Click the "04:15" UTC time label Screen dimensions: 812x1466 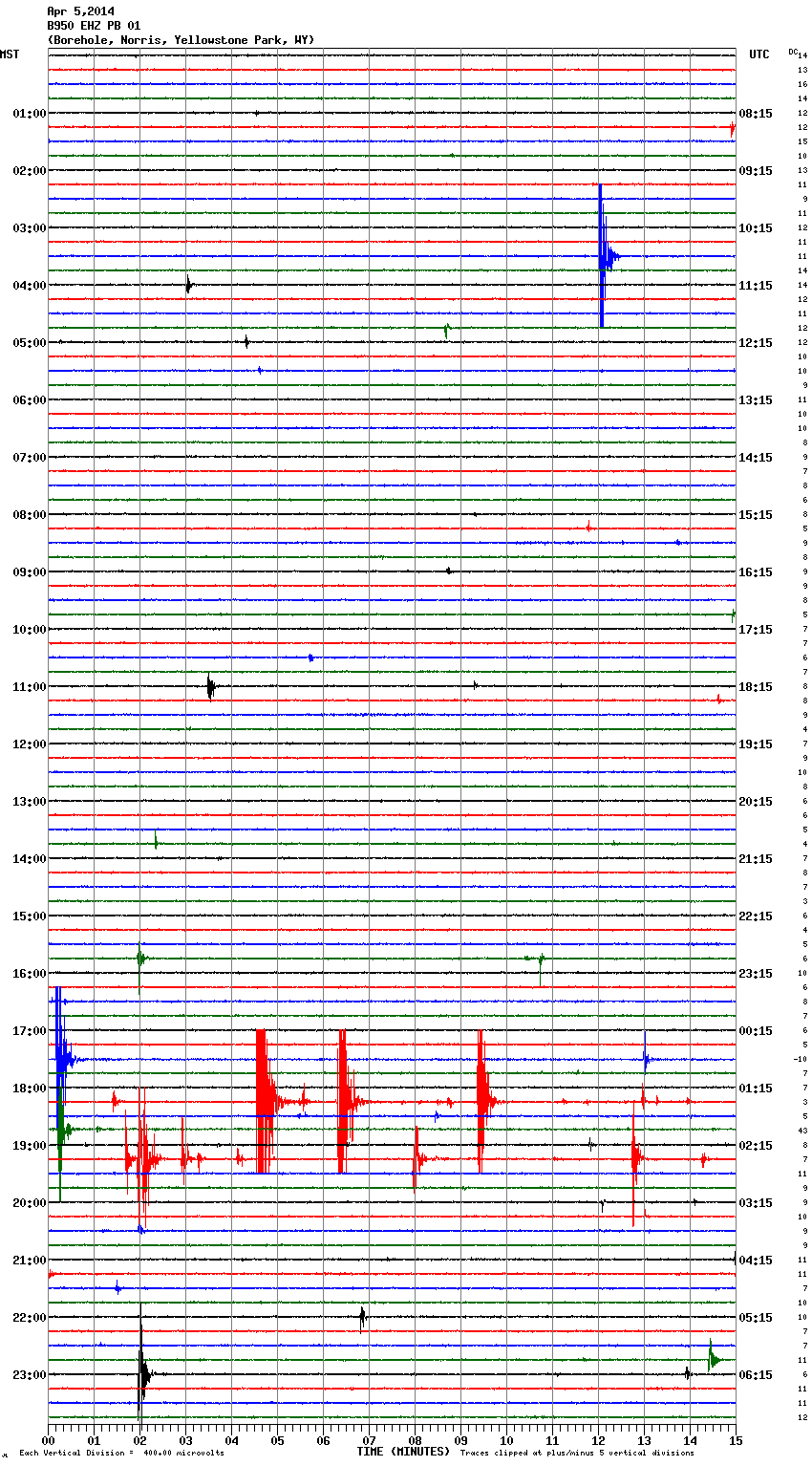pos(756,1261)
